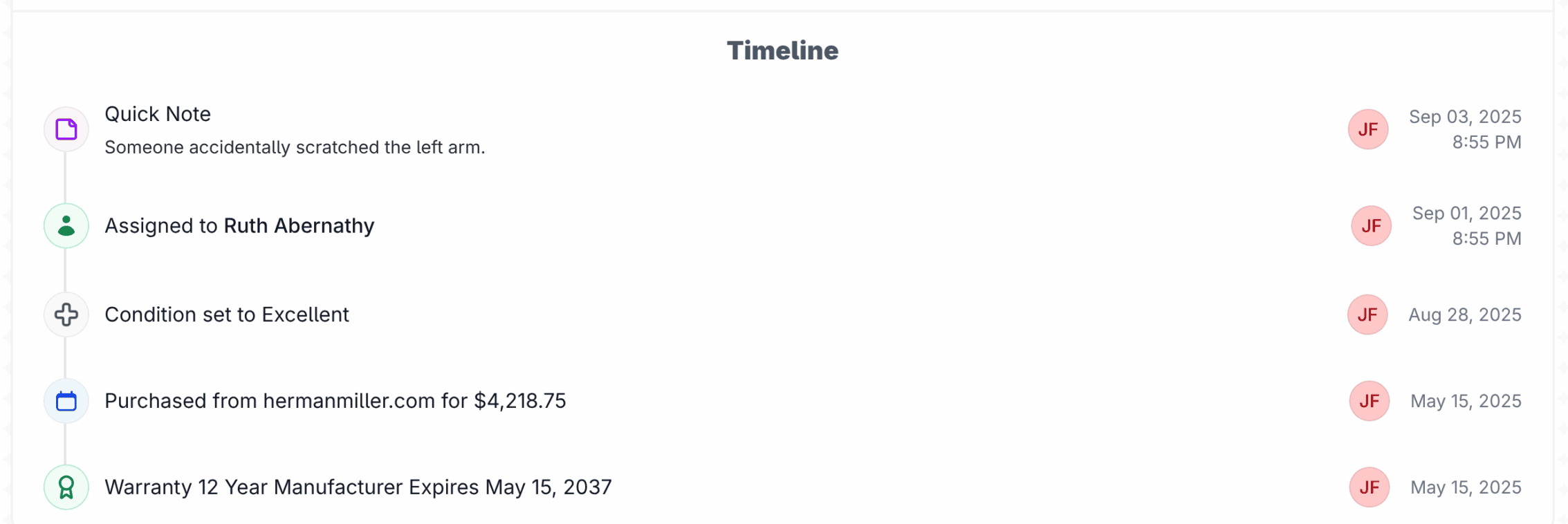Click the condition plus-cross icon
Viewport: 1568px width, 524px height.
tap(66, 315)
